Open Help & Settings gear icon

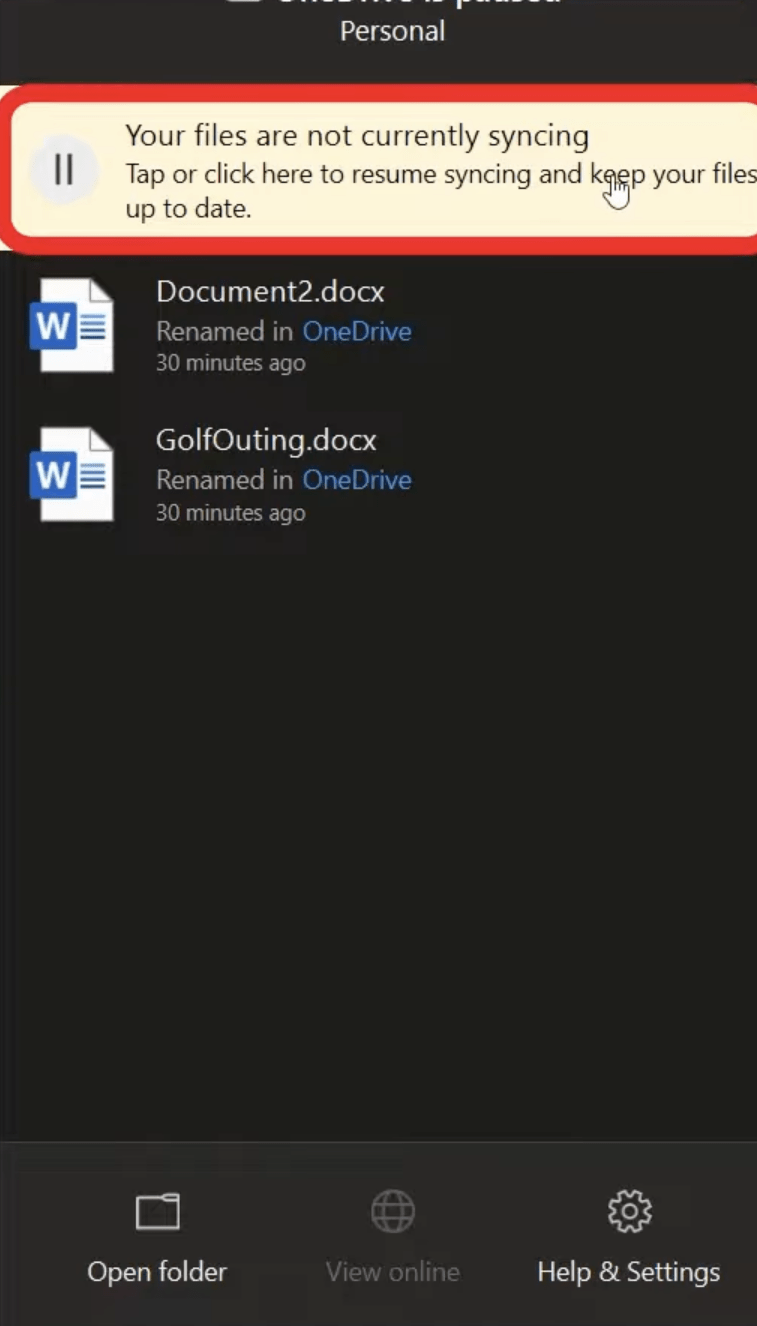pos(629,1212)
